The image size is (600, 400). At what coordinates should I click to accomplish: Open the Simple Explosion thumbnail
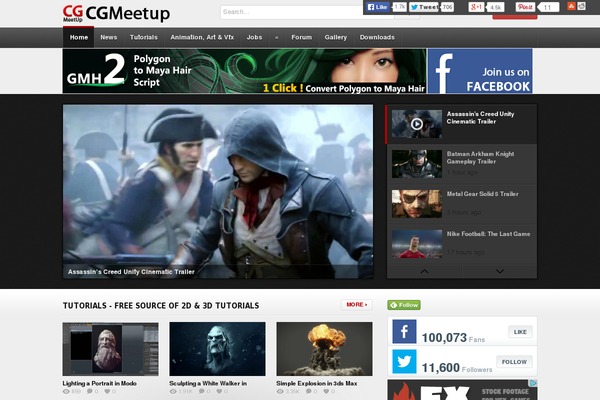324,349
